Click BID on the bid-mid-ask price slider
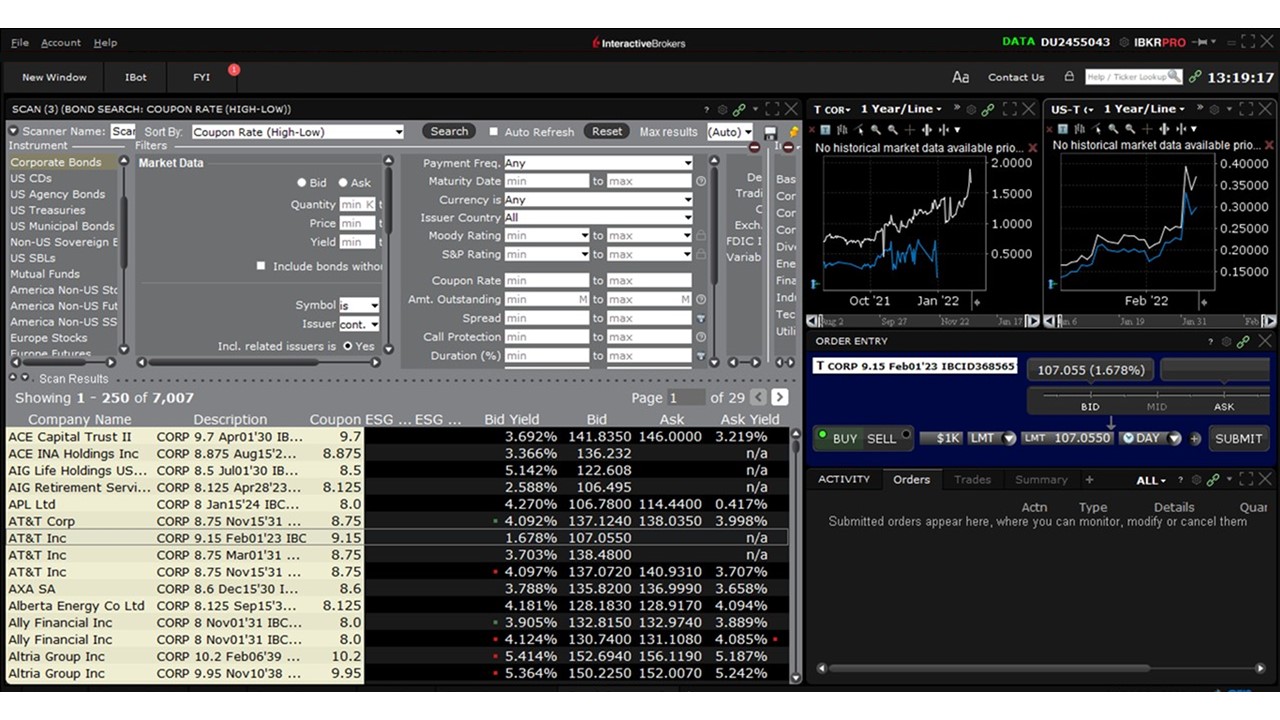This screenshot has height=720, width=1280. pos(1090,406)
